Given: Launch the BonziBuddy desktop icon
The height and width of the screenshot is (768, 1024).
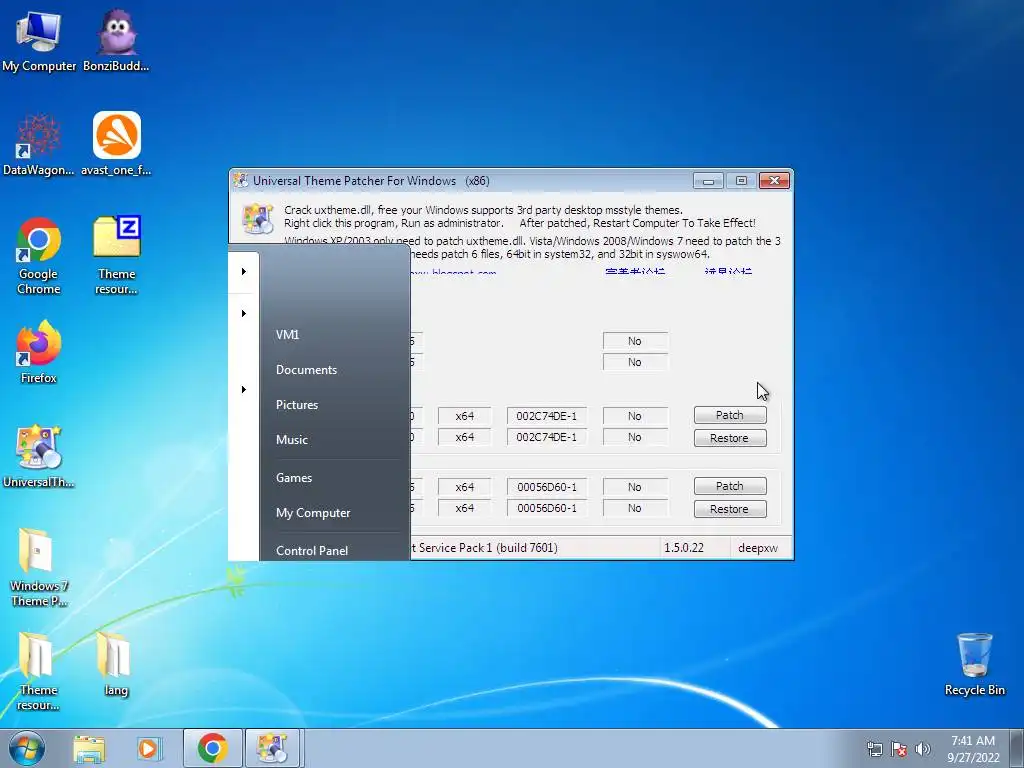Looking at the screenshot, I should (116, 40).
